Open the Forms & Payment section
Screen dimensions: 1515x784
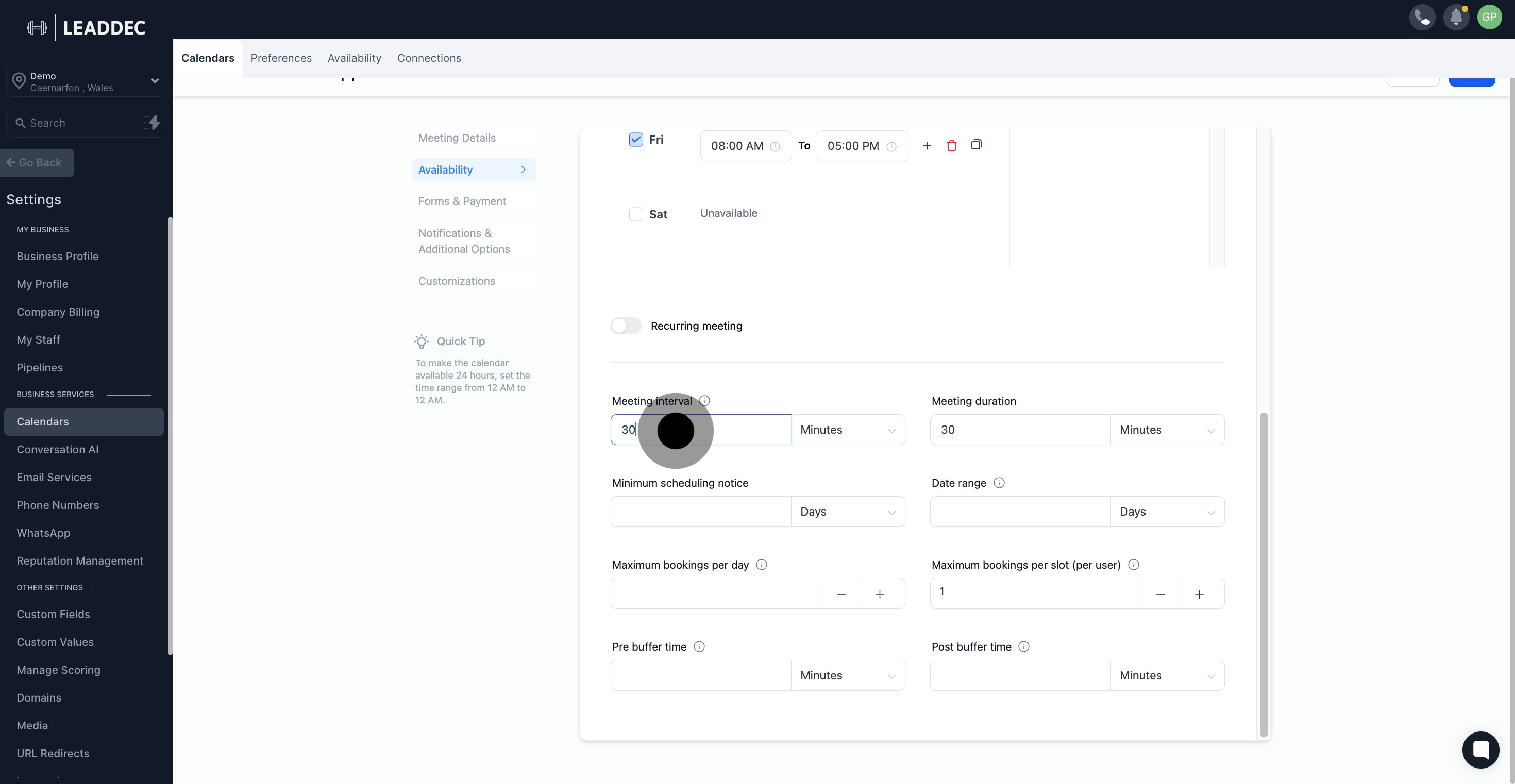pos(474,201)
